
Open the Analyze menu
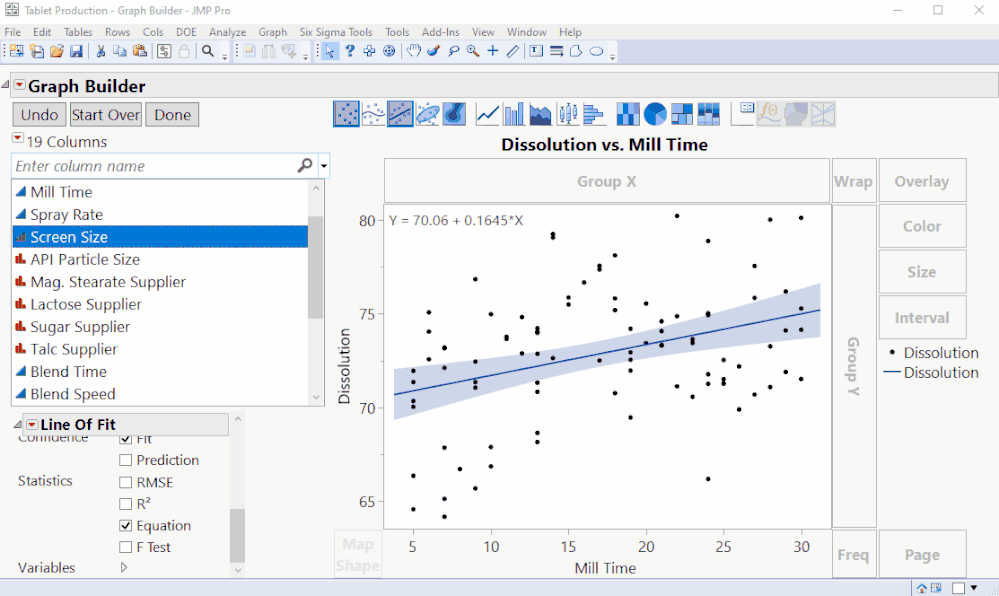click(227, 32)
